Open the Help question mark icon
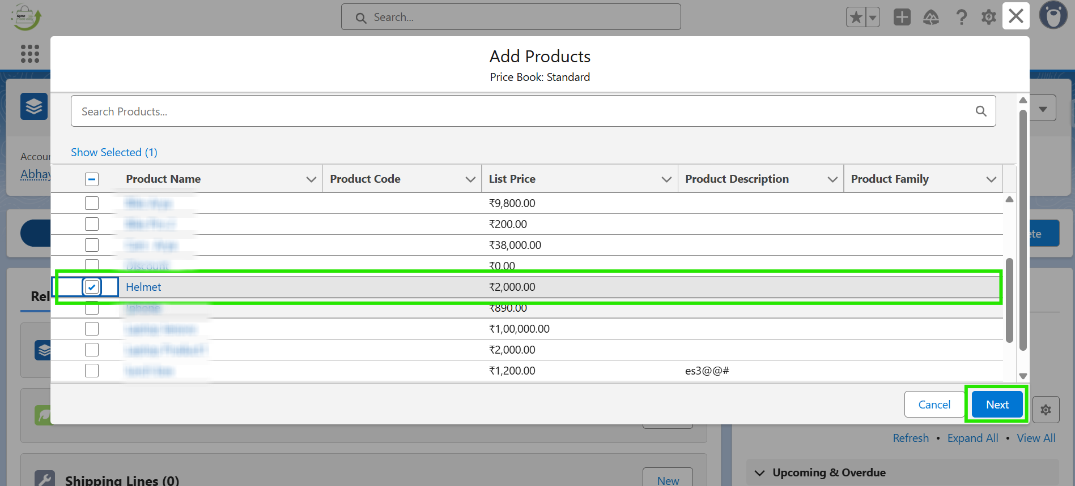Viewport: 1075px width, 486px height. 961,17
